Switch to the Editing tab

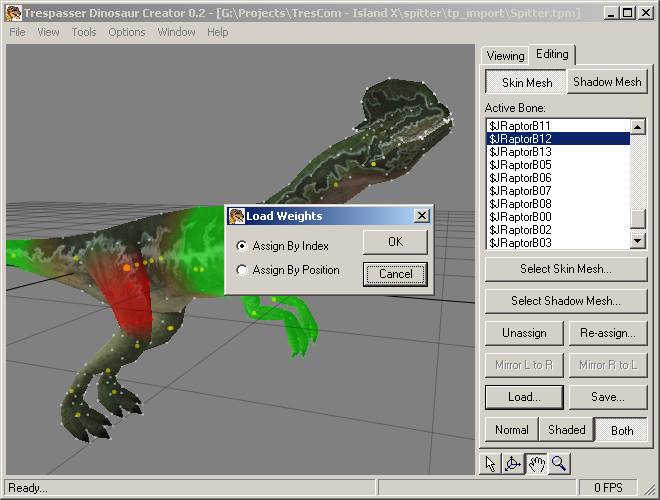point(552,54)
